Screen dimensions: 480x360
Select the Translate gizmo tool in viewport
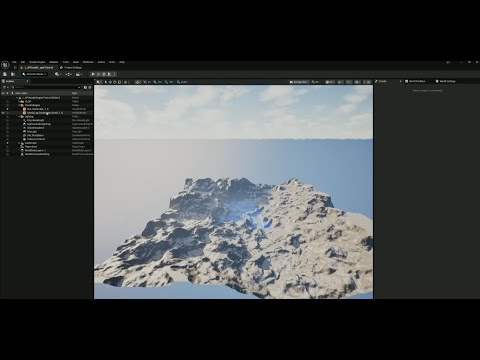pyautogui.click(x=110, y=82)
